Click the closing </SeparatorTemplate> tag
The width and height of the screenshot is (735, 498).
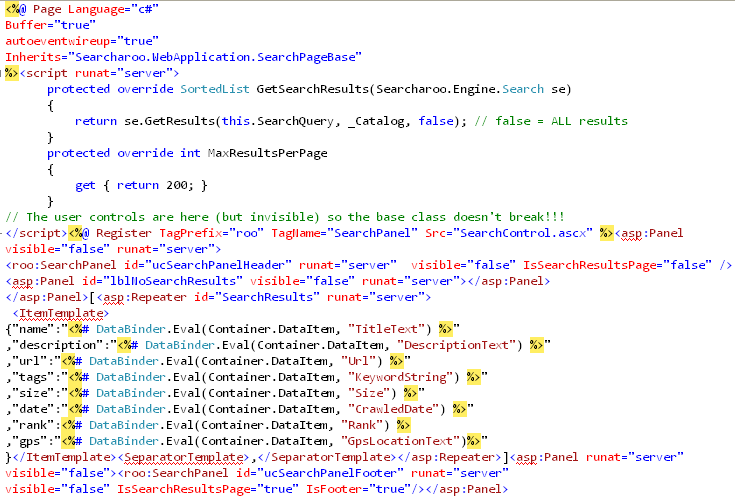tap(327, 457)
